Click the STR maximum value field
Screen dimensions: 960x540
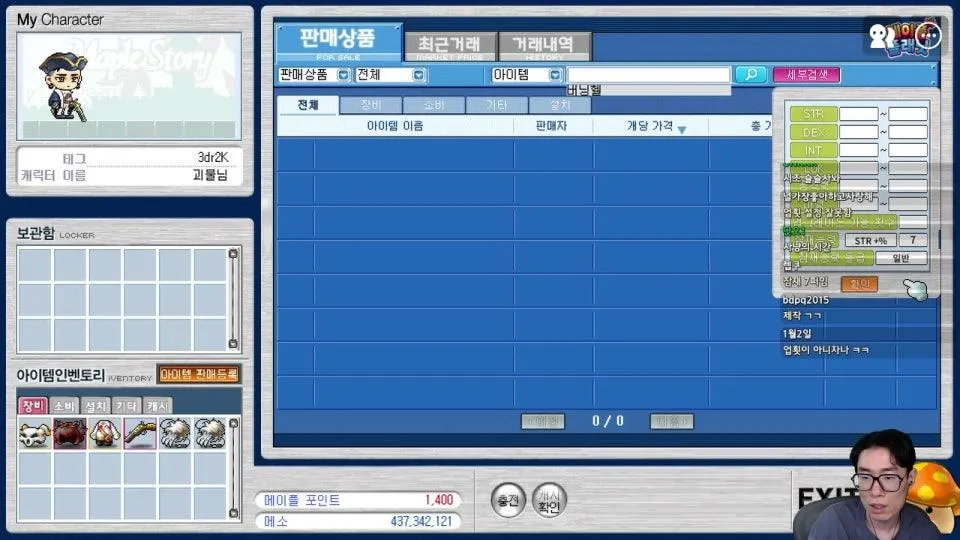point(908,114)
